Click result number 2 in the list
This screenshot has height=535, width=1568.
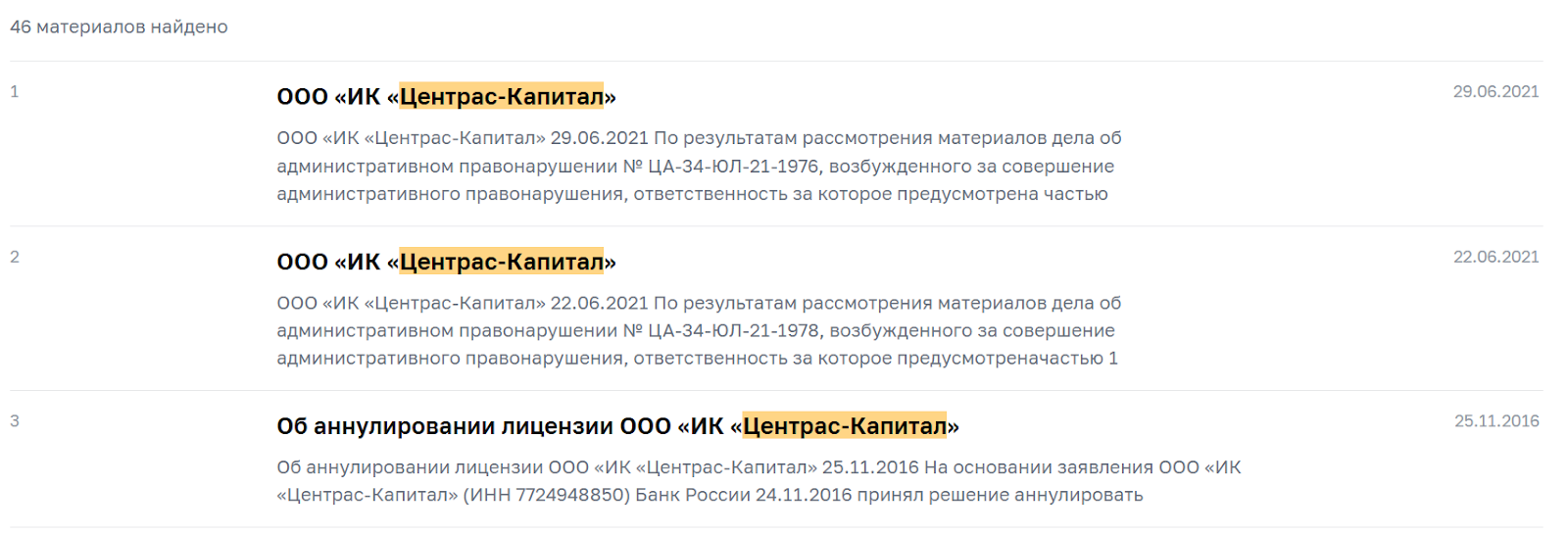pyautogui.click(x=15, y=257)
